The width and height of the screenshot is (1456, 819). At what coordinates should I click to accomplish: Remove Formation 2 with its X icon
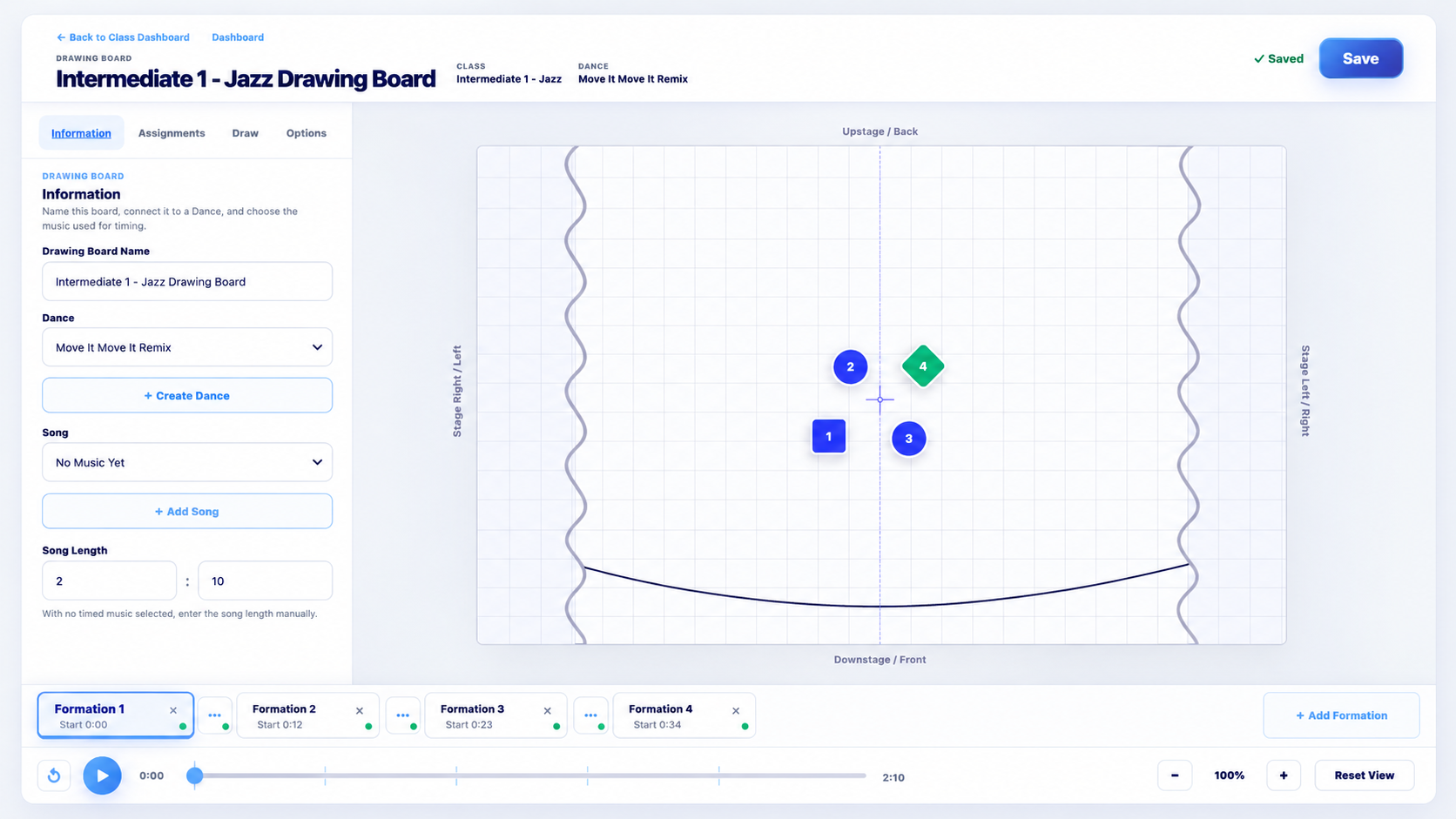(x=360, y=710)
